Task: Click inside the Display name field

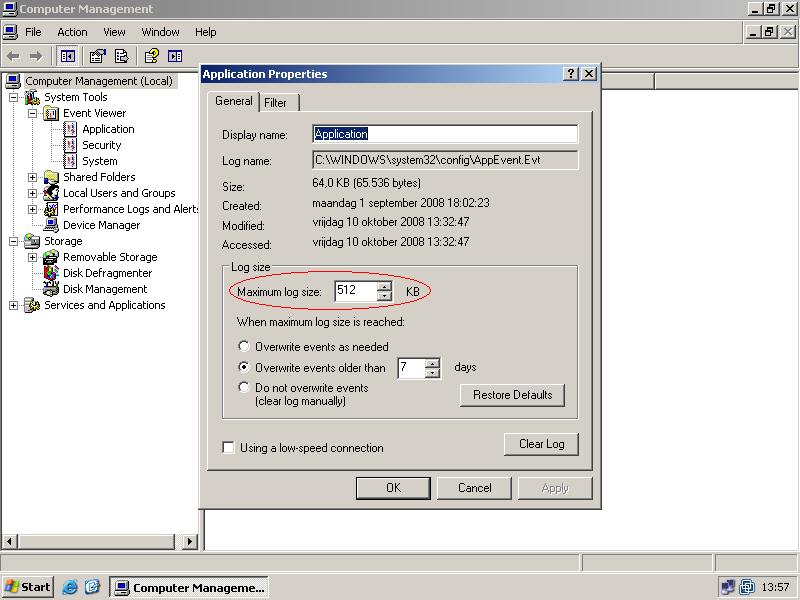Action: coord(440,133)
